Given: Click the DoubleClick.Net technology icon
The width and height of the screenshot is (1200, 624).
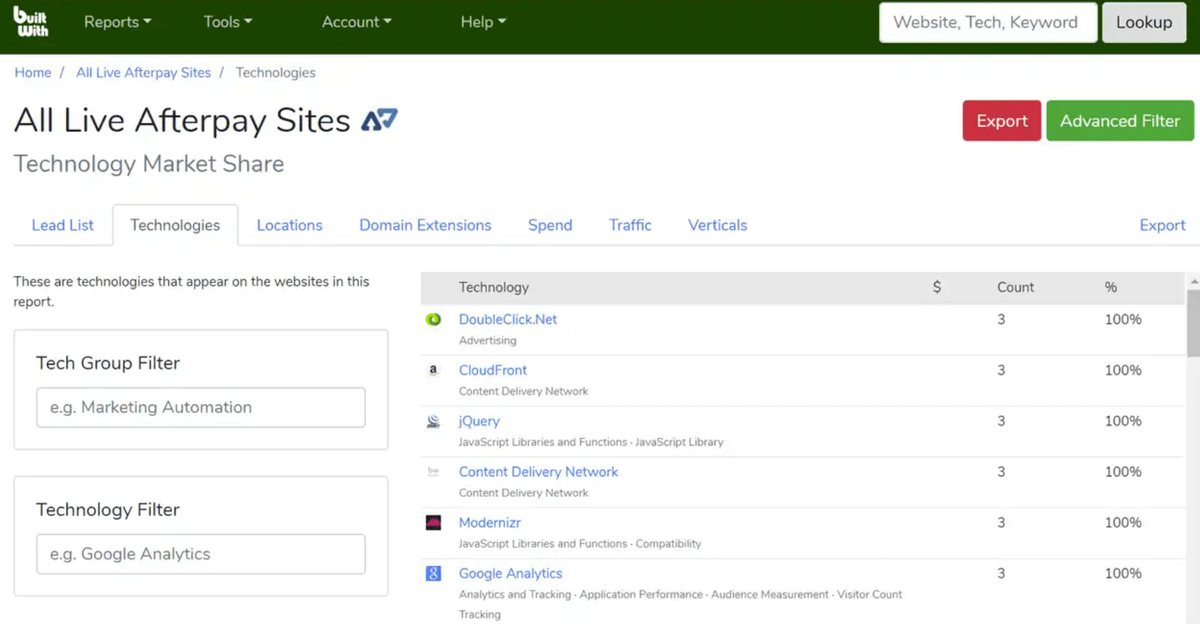Looking at the screenshot, I should [x=433, y=320].
